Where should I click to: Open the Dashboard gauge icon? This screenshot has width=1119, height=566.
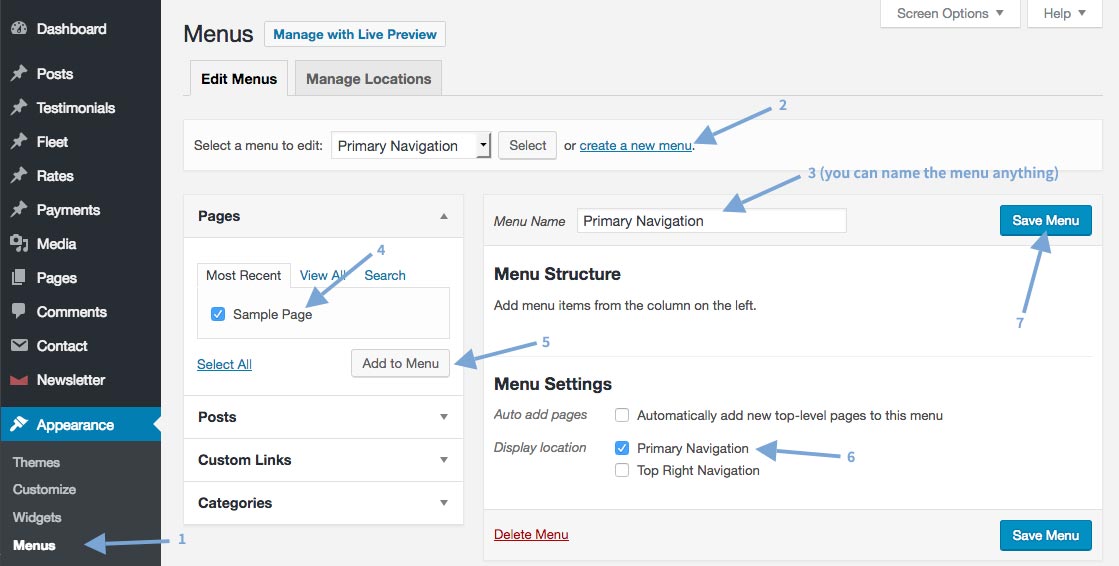[19, 29]
